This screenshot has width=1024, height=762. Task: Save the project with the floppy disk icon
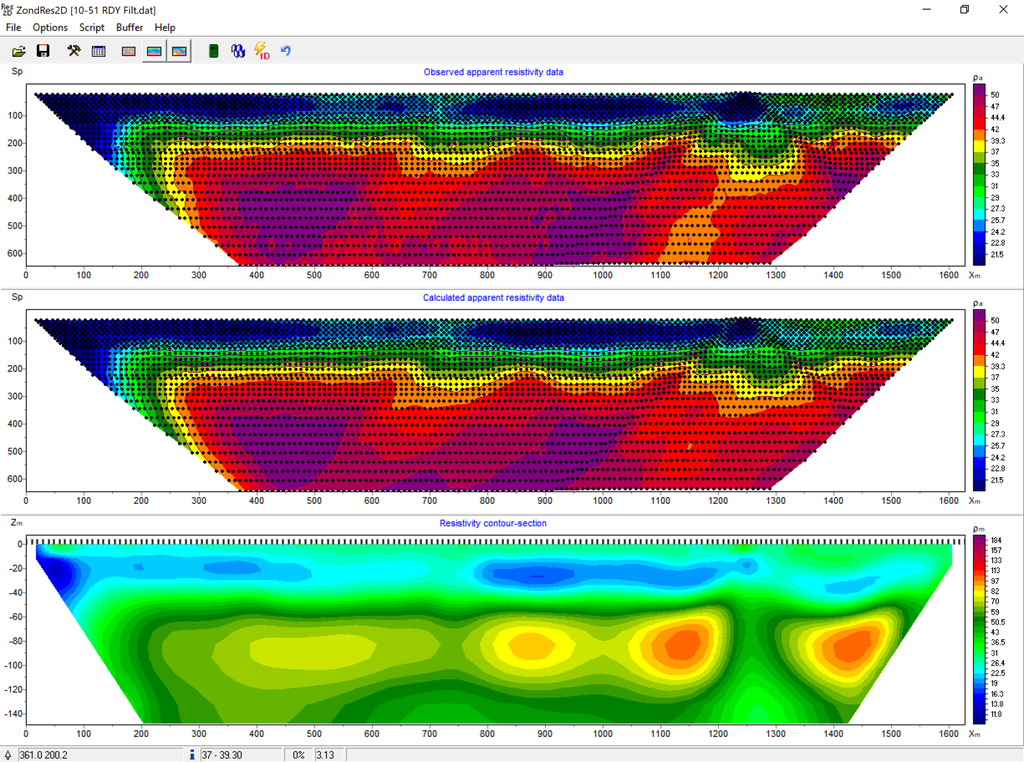[x=43, y=51]
